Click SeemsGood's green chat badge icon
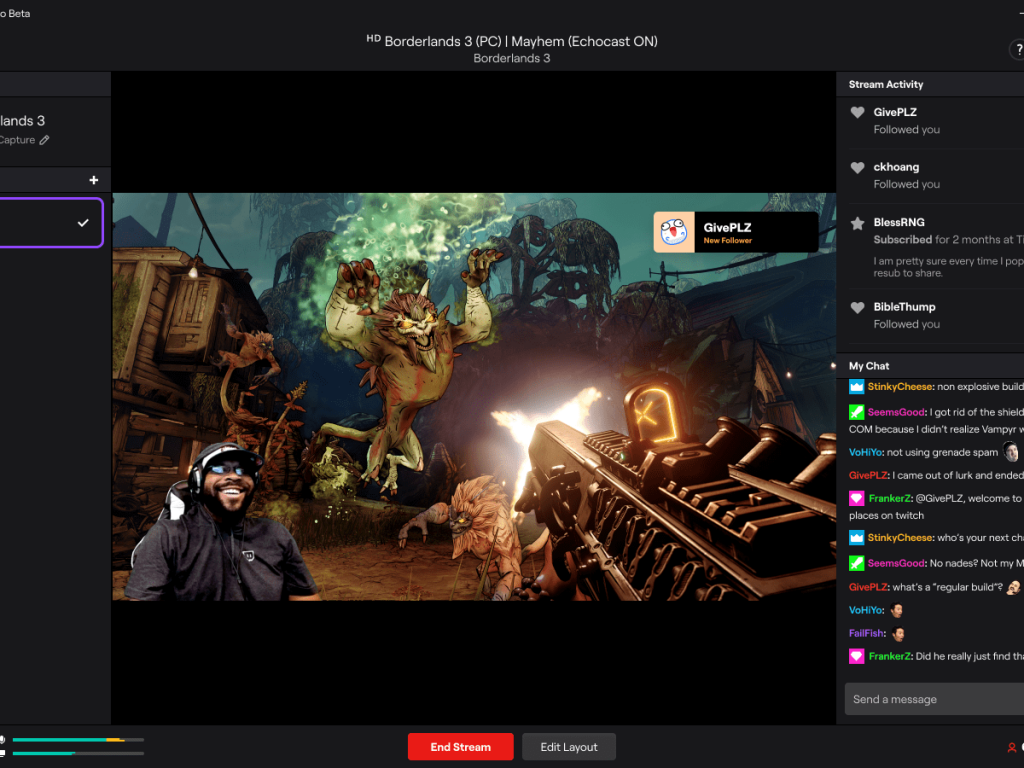1024x768 pixels. tap(855, 410)
